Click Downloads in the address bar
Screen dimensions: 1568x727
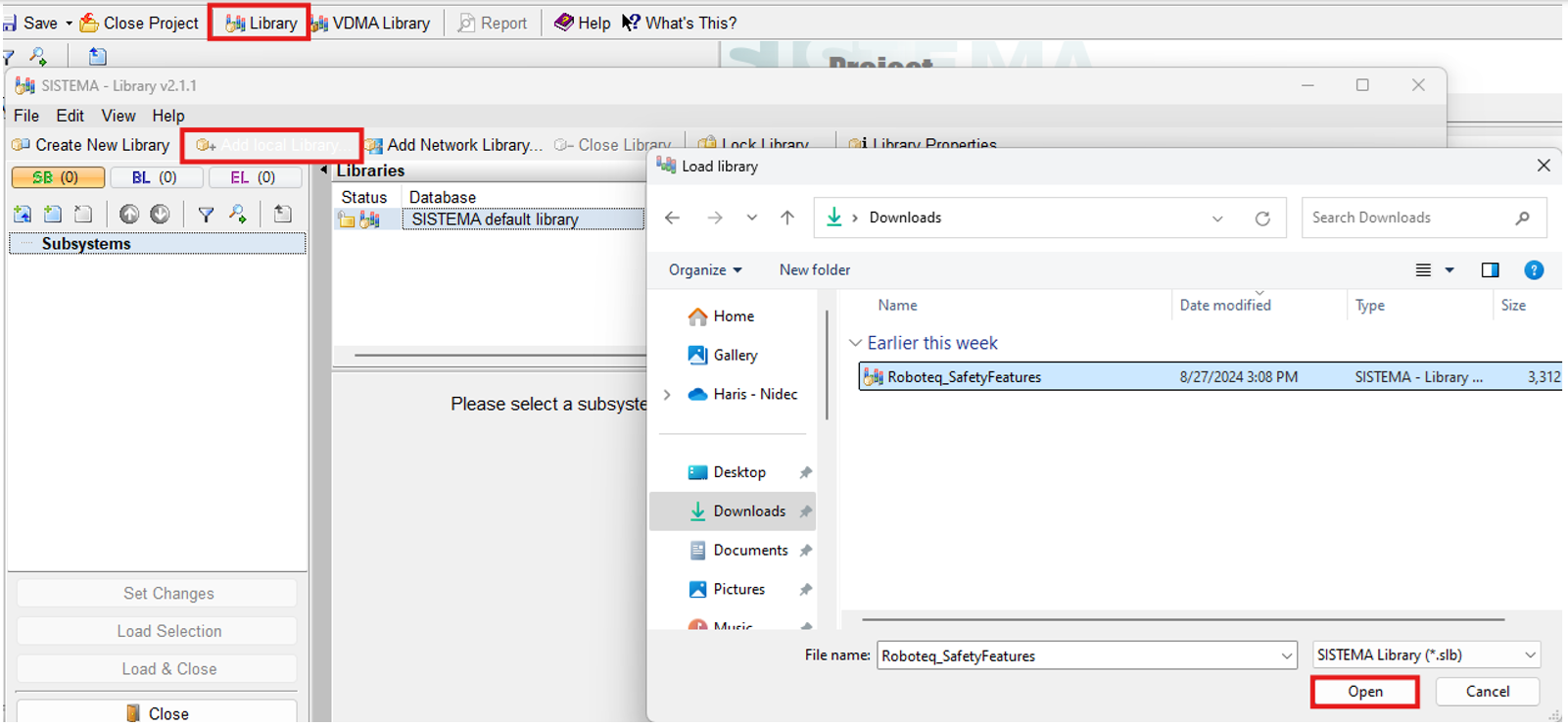905,218
